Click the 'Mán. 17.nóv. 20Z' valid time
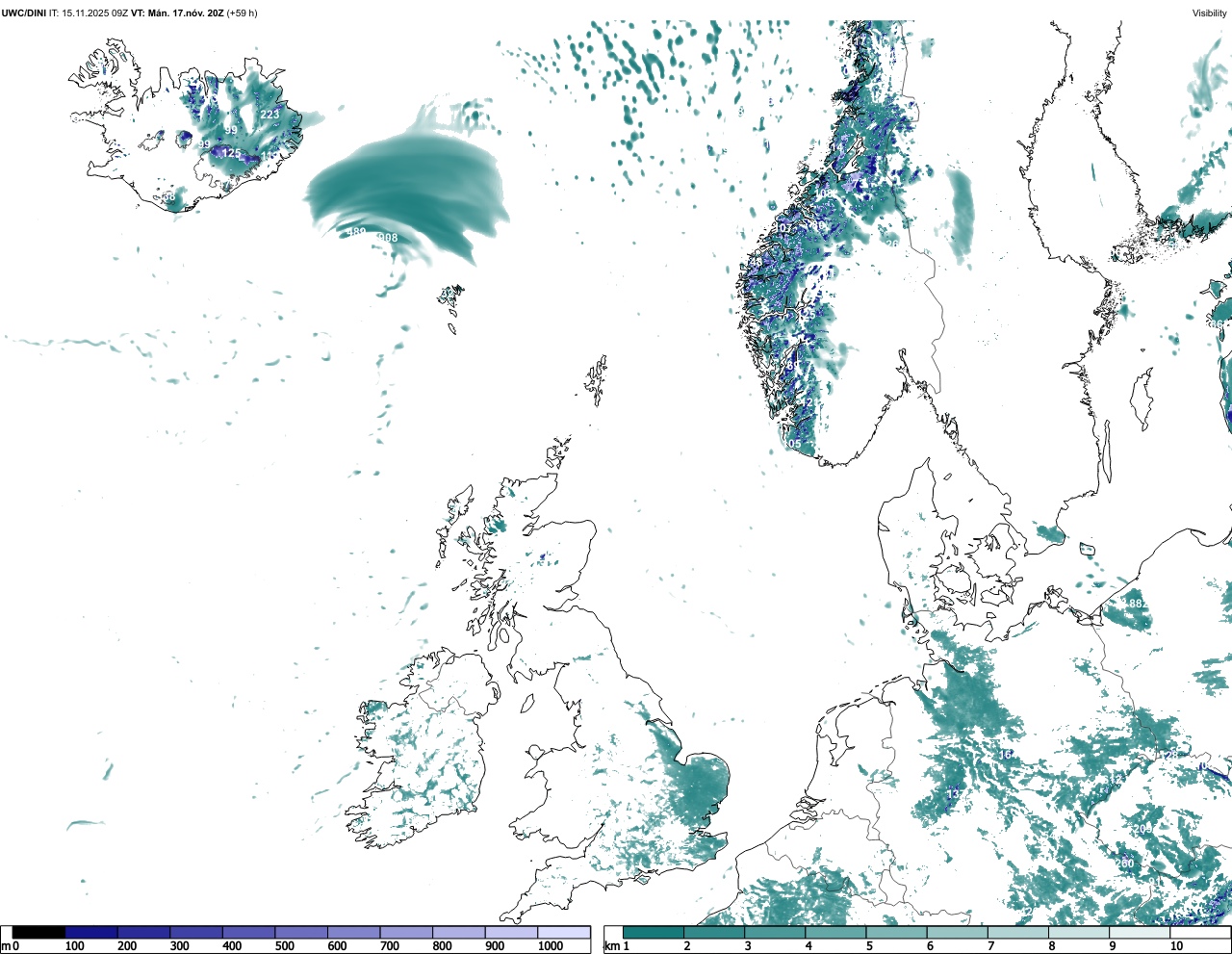The image size is (1232, 954). (185, 13)
